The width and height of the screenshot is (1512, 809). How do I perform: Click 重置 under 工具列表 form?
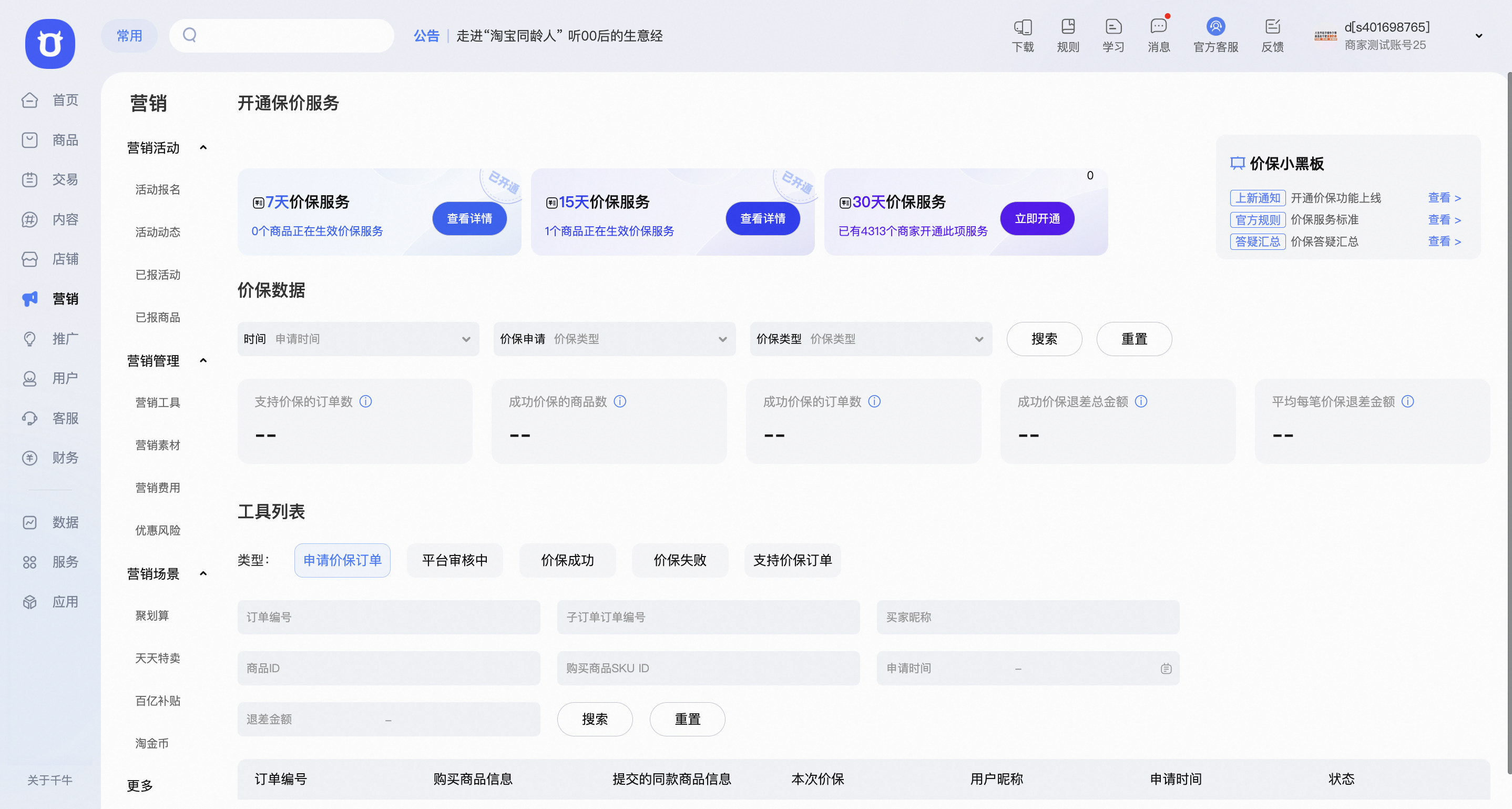coord(687,719)
